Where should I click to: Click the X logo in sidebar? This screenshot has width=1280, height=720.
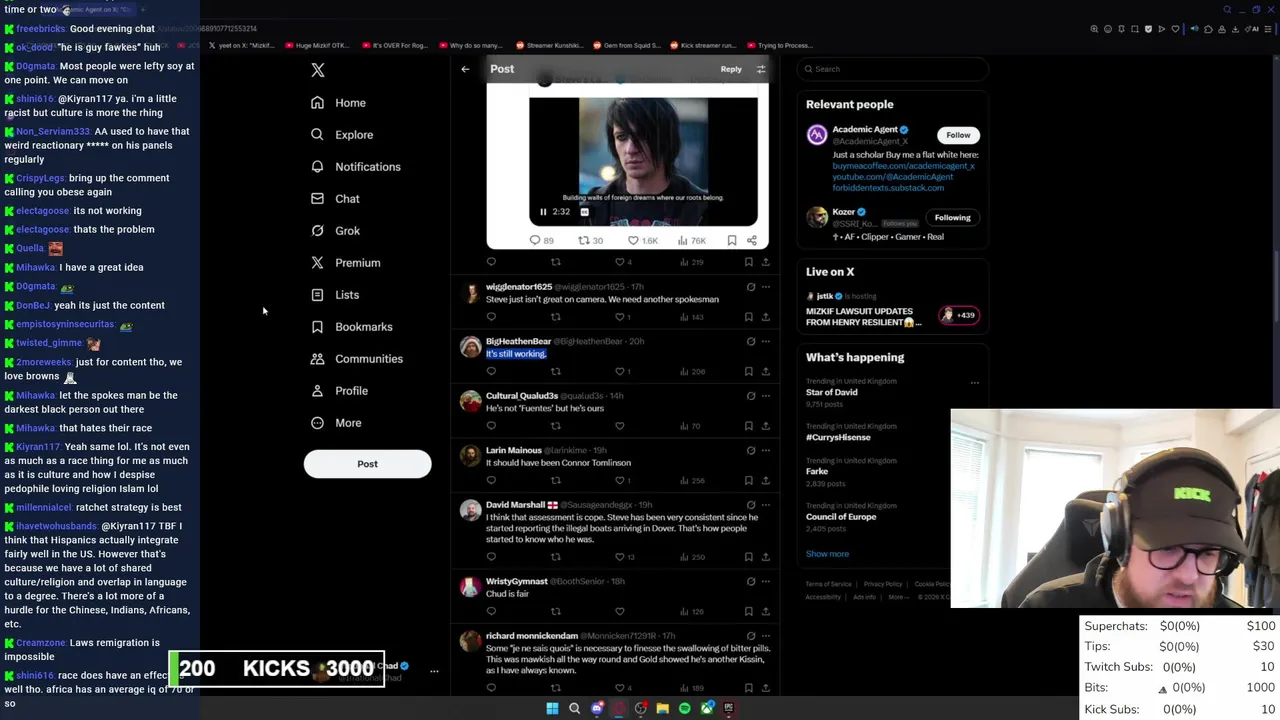pos(318,70)
